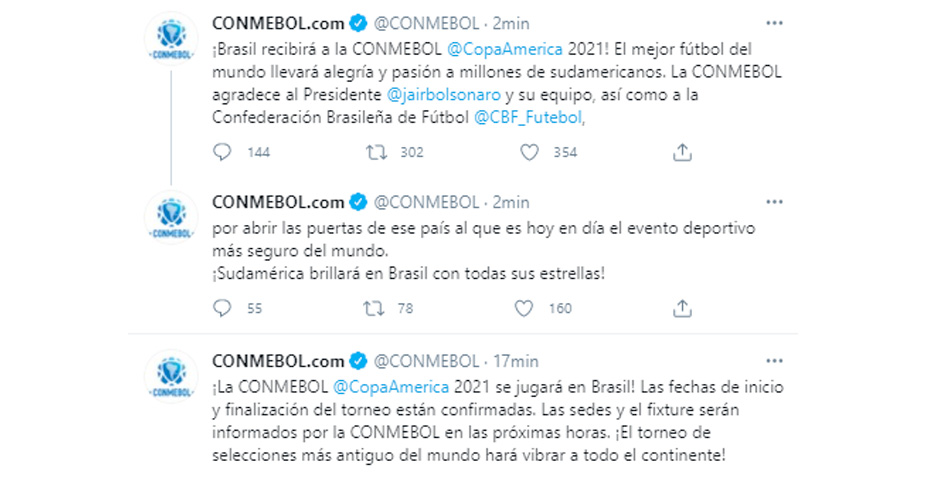Retweet the first tweet with 302 retweets
The image size is (950, 482).
(x=376, y=152)
